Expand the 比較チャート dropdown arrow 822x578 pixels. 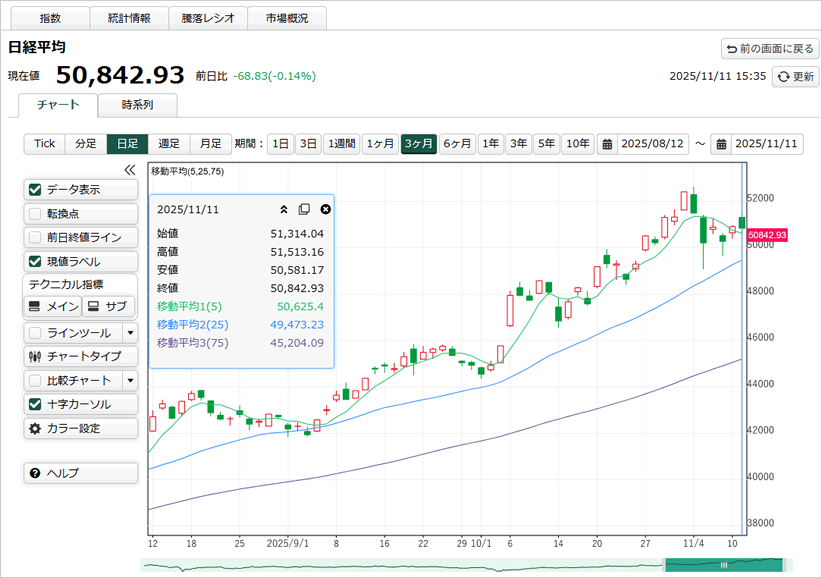click(x=129, y=380)
